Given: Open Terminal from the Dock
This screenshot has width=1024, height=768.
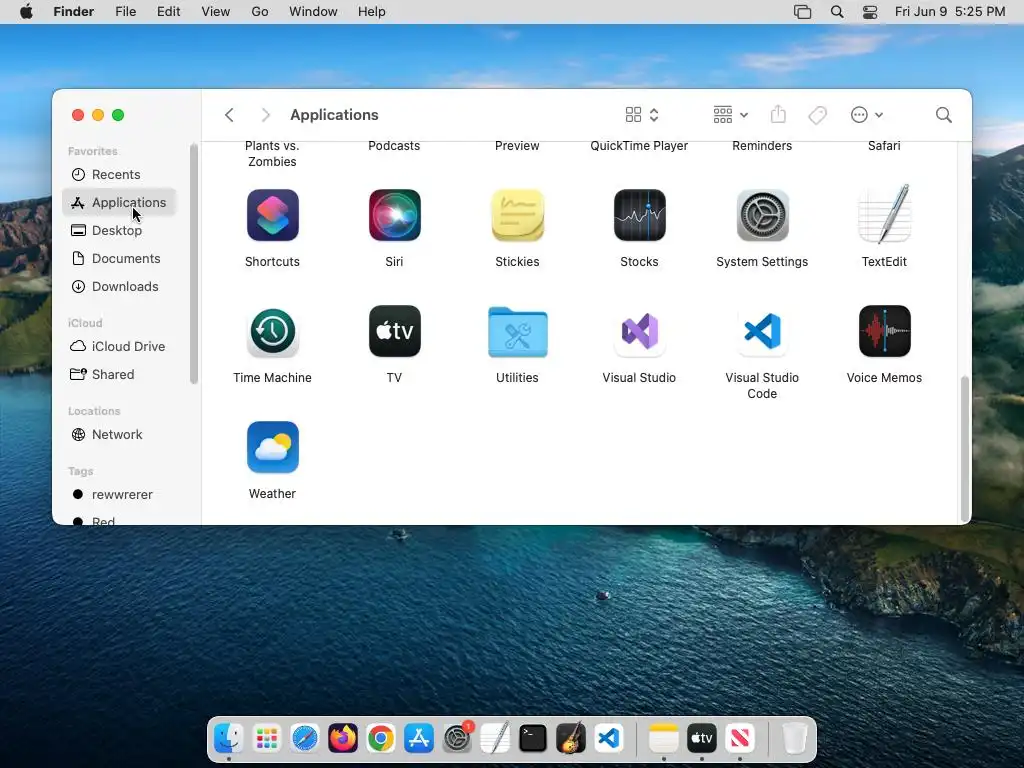Looking at the screenshot, I should click(x=532, y=739).
